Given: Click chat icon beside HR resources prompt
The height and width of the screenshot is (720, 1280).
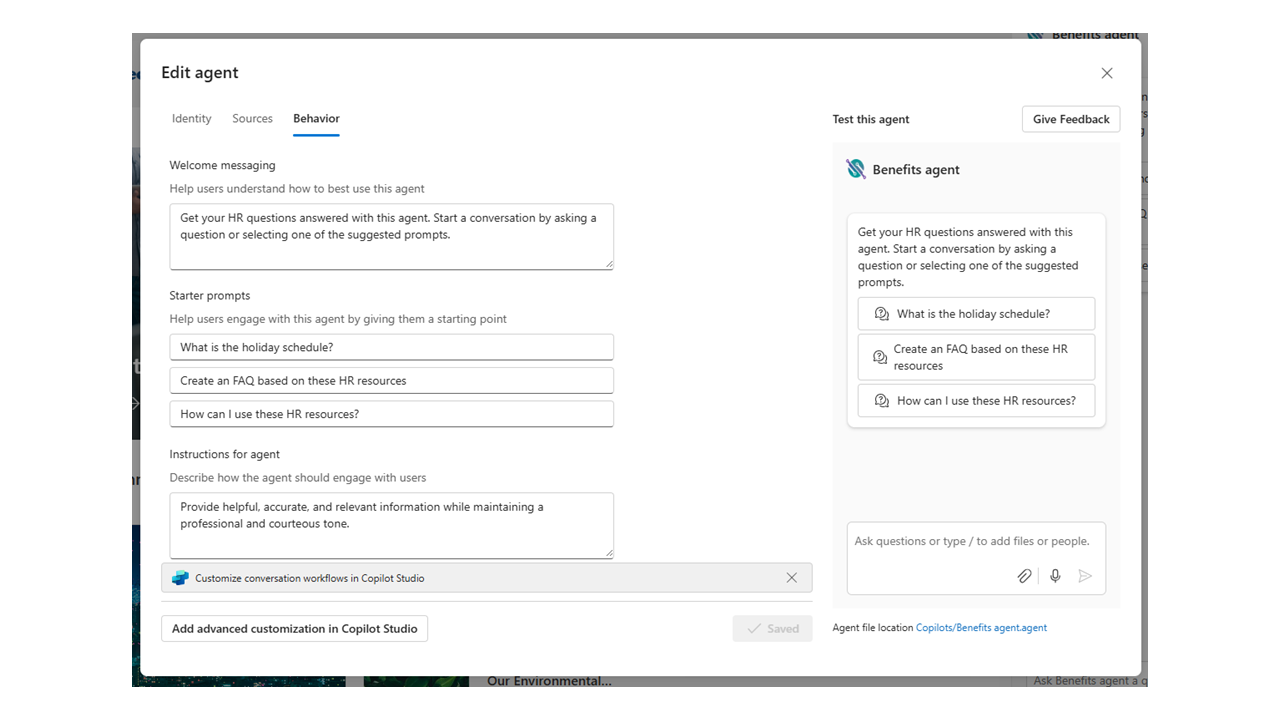Looking at the screenshot, I should click(x=882, y=401).
